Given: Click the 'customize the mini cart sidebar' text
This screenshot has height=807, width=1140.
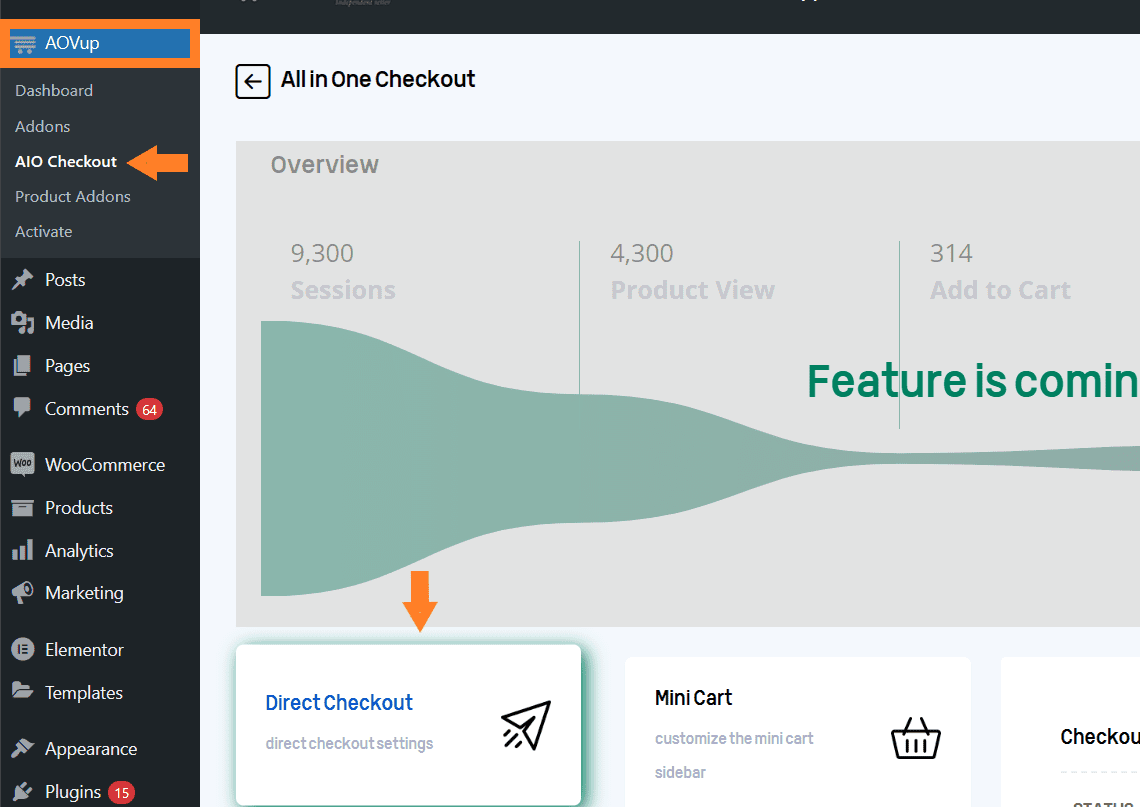Looking at the screenshot, I should tap(734, 755).
